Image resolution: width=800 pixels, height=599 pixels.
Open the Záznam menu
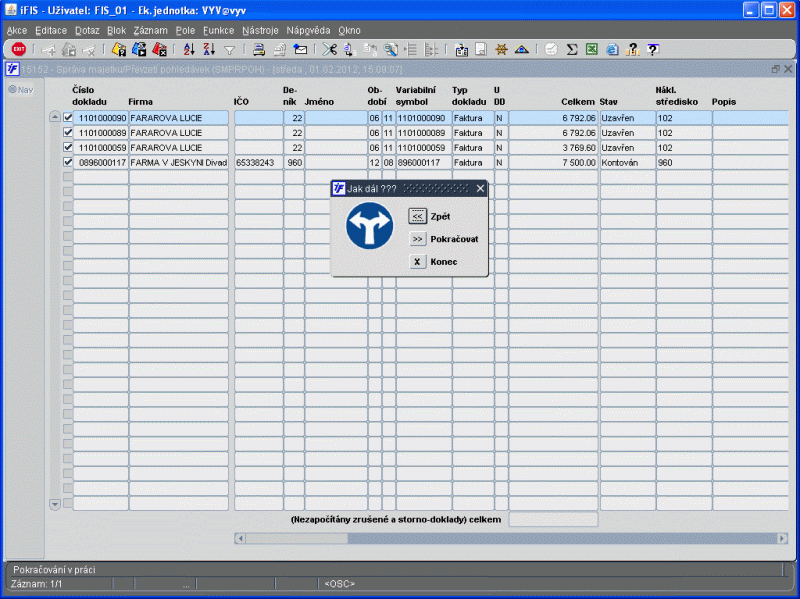click(x=151, y=31)
